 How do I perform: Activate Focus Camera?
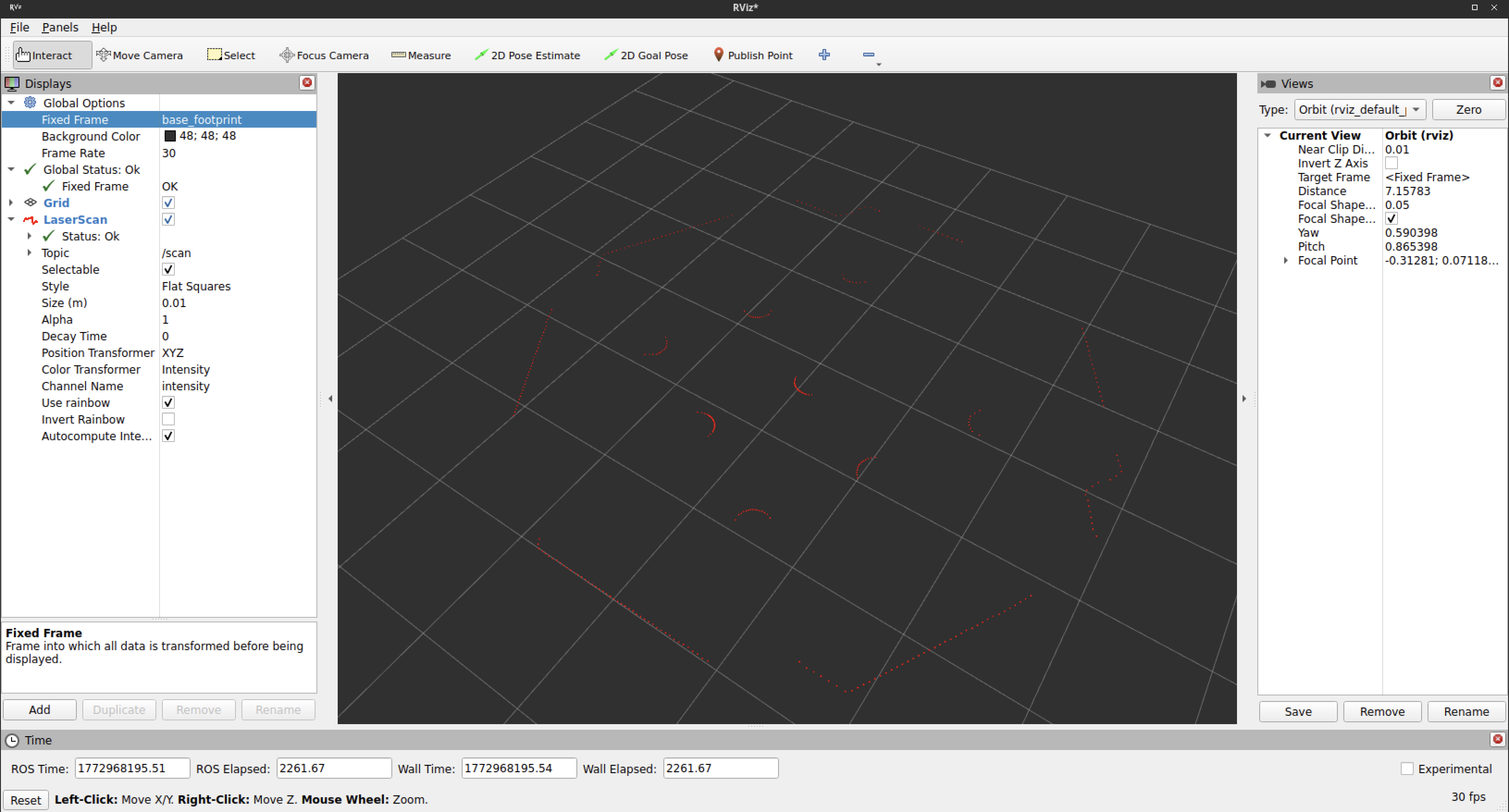point(324,55)
